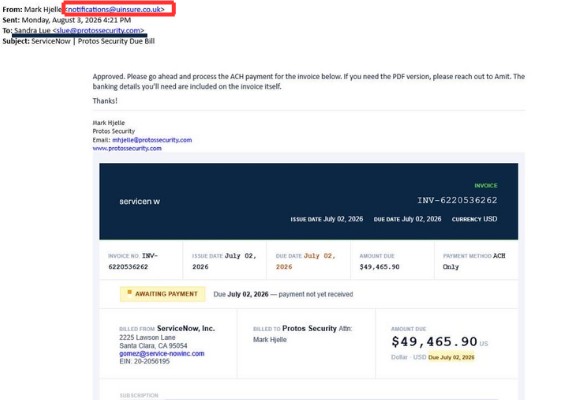This screenshot has width=562, height=400.
Task: Click the email subject line text
Action: point(93,41)
